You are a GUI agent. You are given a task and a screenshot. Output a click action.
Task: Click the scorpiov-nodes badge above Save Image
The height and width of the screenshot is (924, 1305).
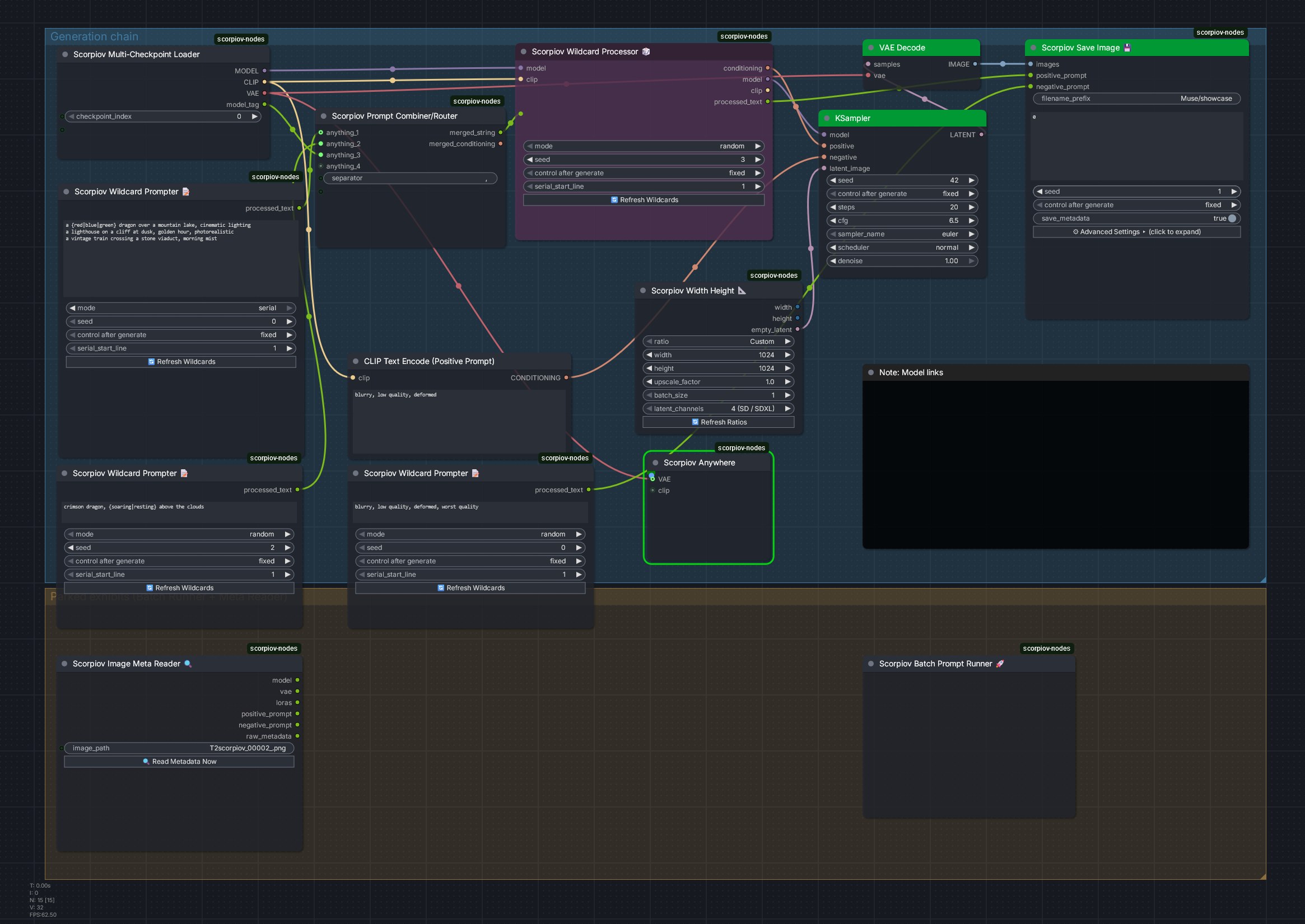tap(1220, 32)
